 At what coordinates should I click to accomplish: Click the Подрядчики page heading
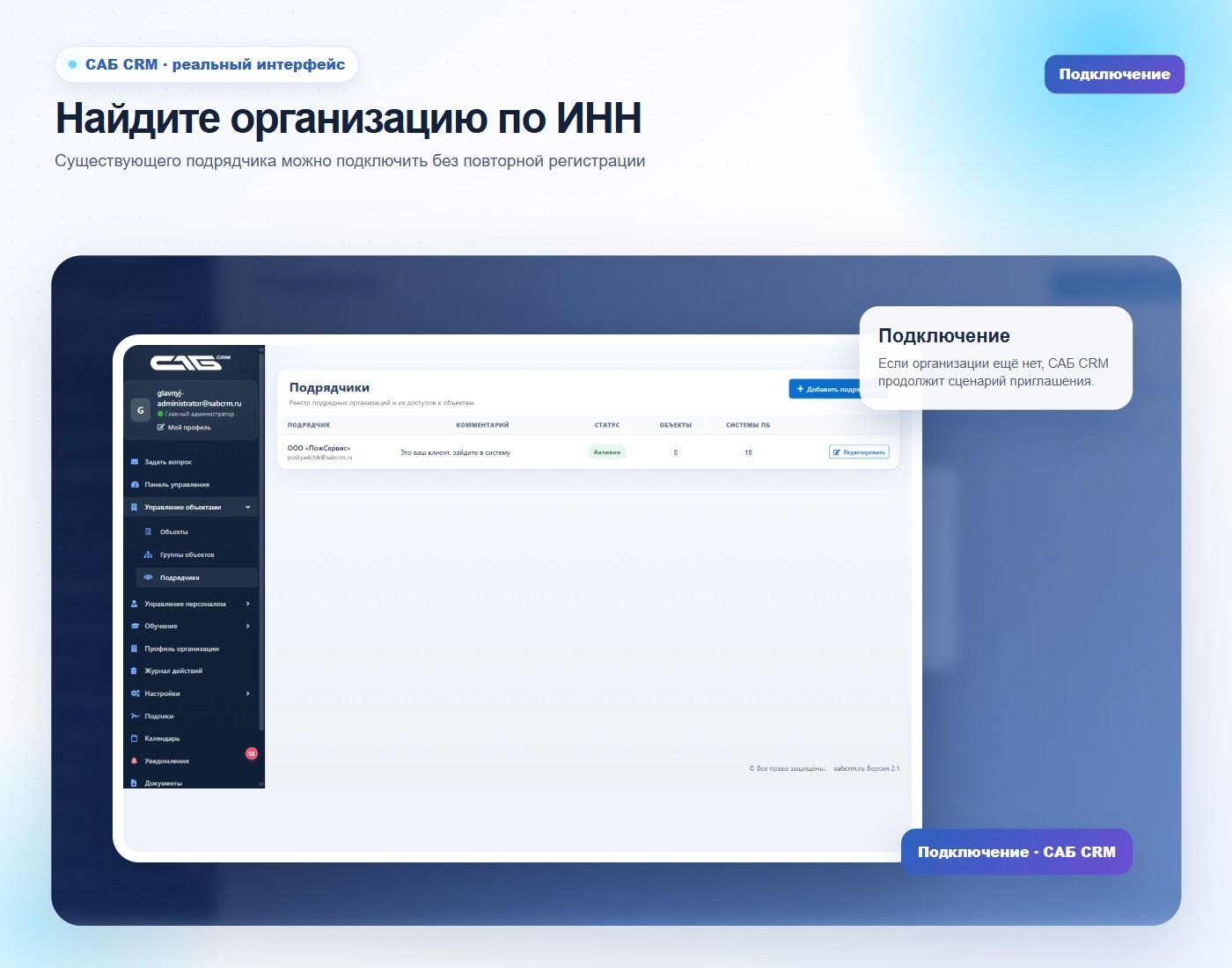tap(329, 387)
